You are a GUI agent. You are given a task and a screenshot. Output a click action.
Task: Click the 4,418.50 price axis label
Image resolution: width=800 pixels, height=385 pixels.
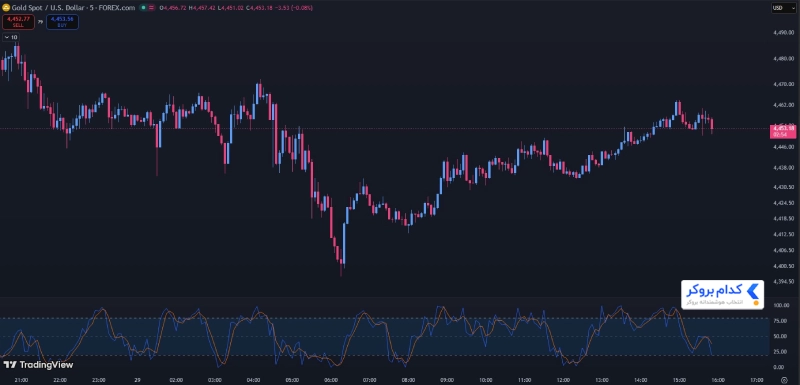click(783, 218)
